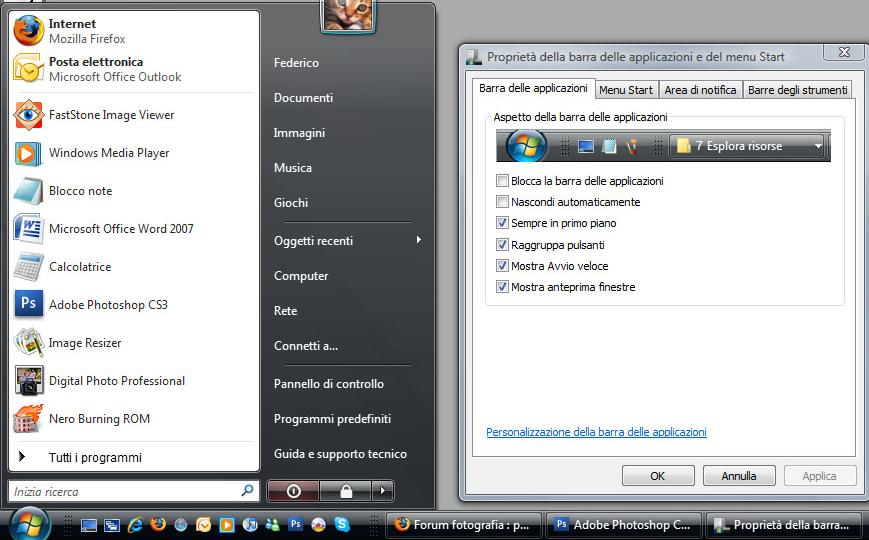
Task: Open Image Resizer
Action: point(134,343)
